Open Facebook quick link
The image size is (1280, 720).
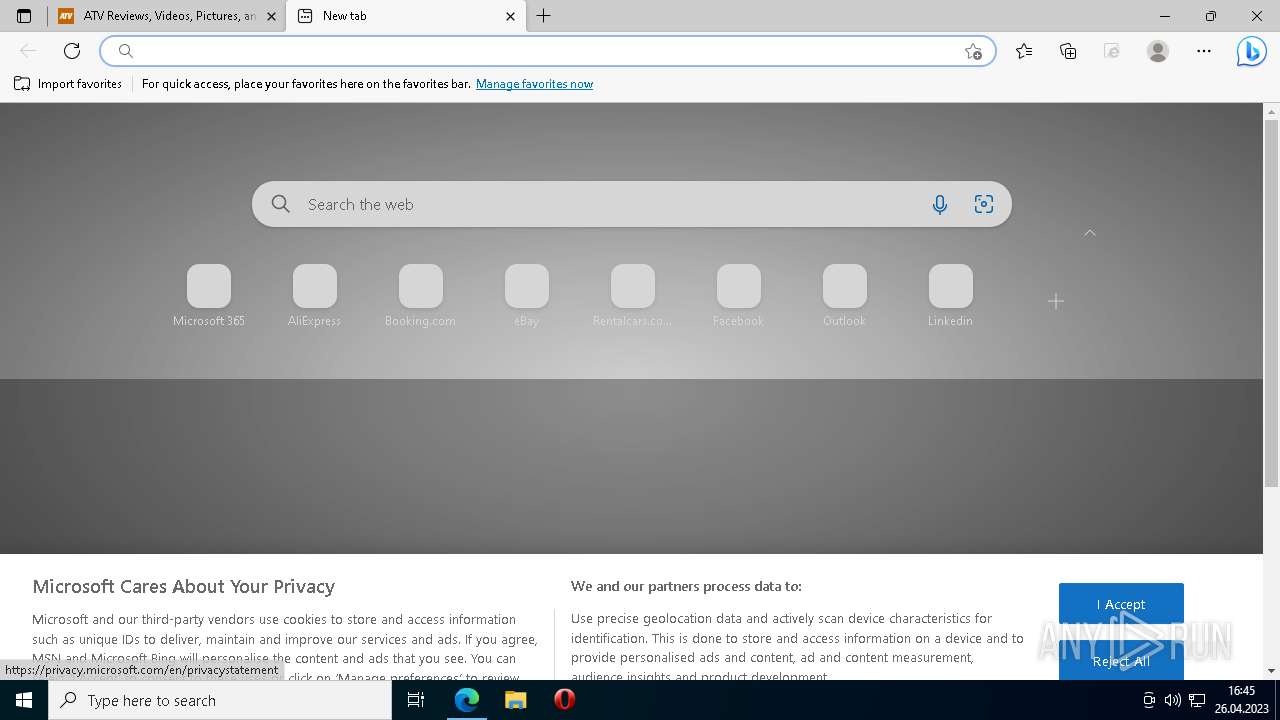point(739,296)
